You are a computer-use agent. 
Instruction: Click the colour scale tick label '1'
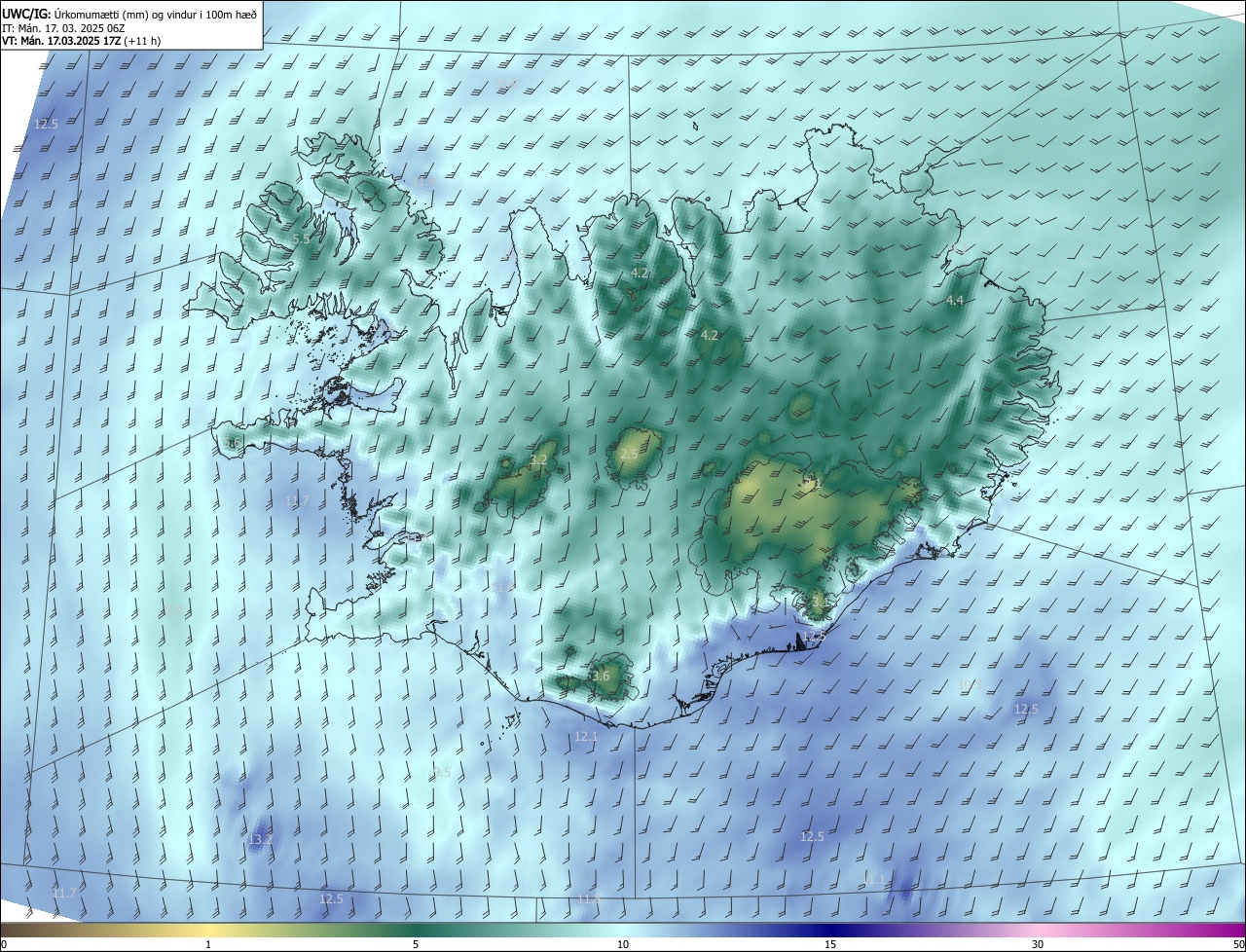click(x=208, y=944)
